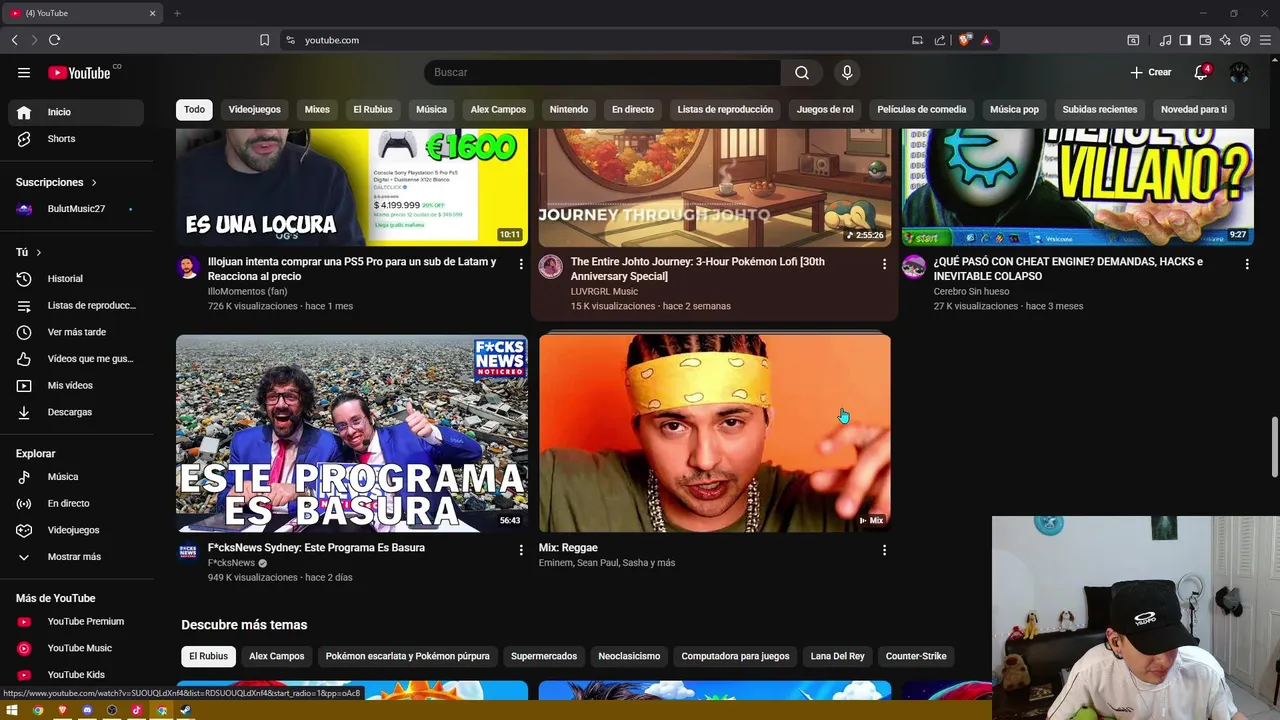Play the Mix: Reggae thumbnail
This screenshot has width=1280, height=720.
pos(715,433)
